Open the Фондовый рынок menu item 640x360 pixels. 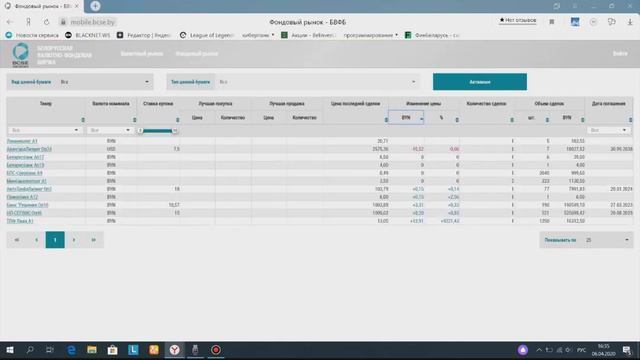pos(196,53)
